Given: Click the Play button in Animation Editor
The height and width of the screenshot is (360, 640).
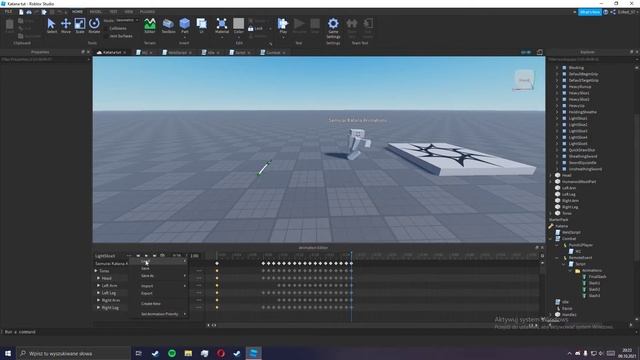Looking at the screenshot, I should [146, 256].
